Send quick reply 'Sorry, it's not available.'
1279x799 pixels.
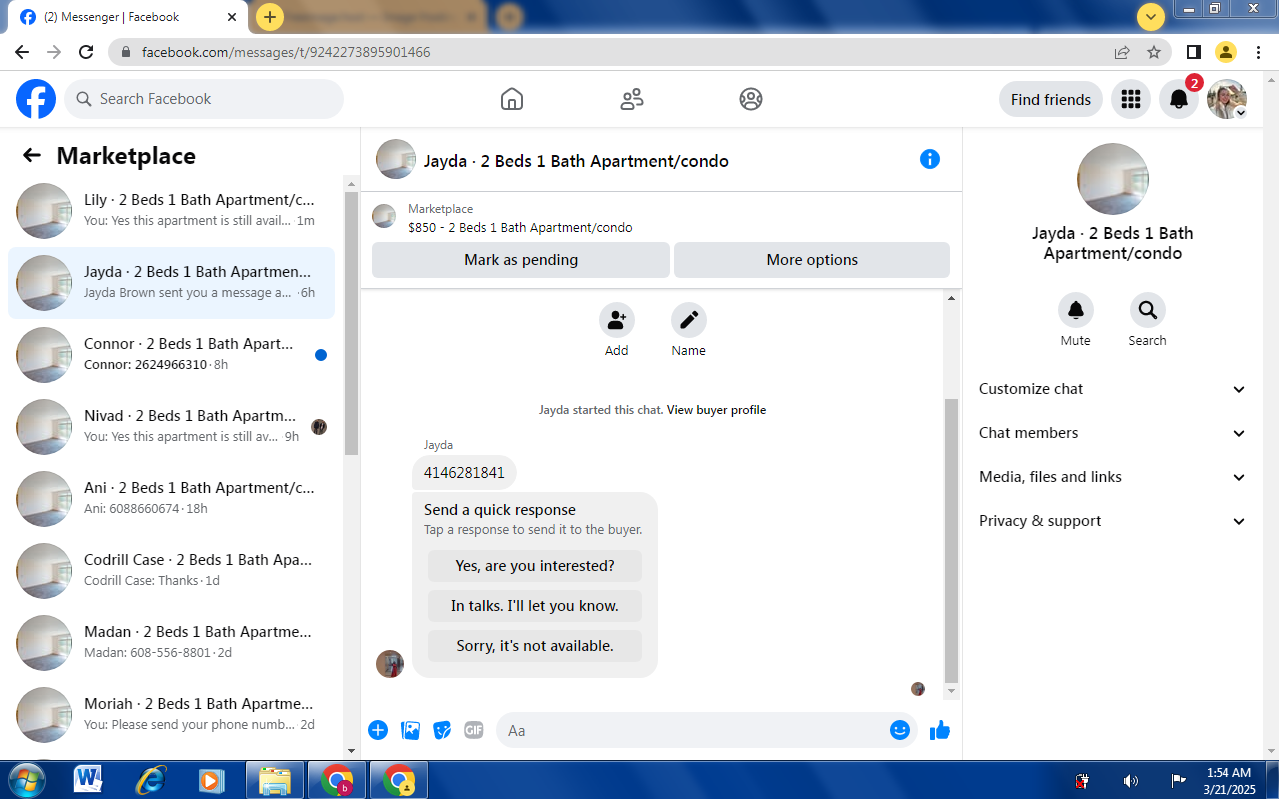[535, 646]
